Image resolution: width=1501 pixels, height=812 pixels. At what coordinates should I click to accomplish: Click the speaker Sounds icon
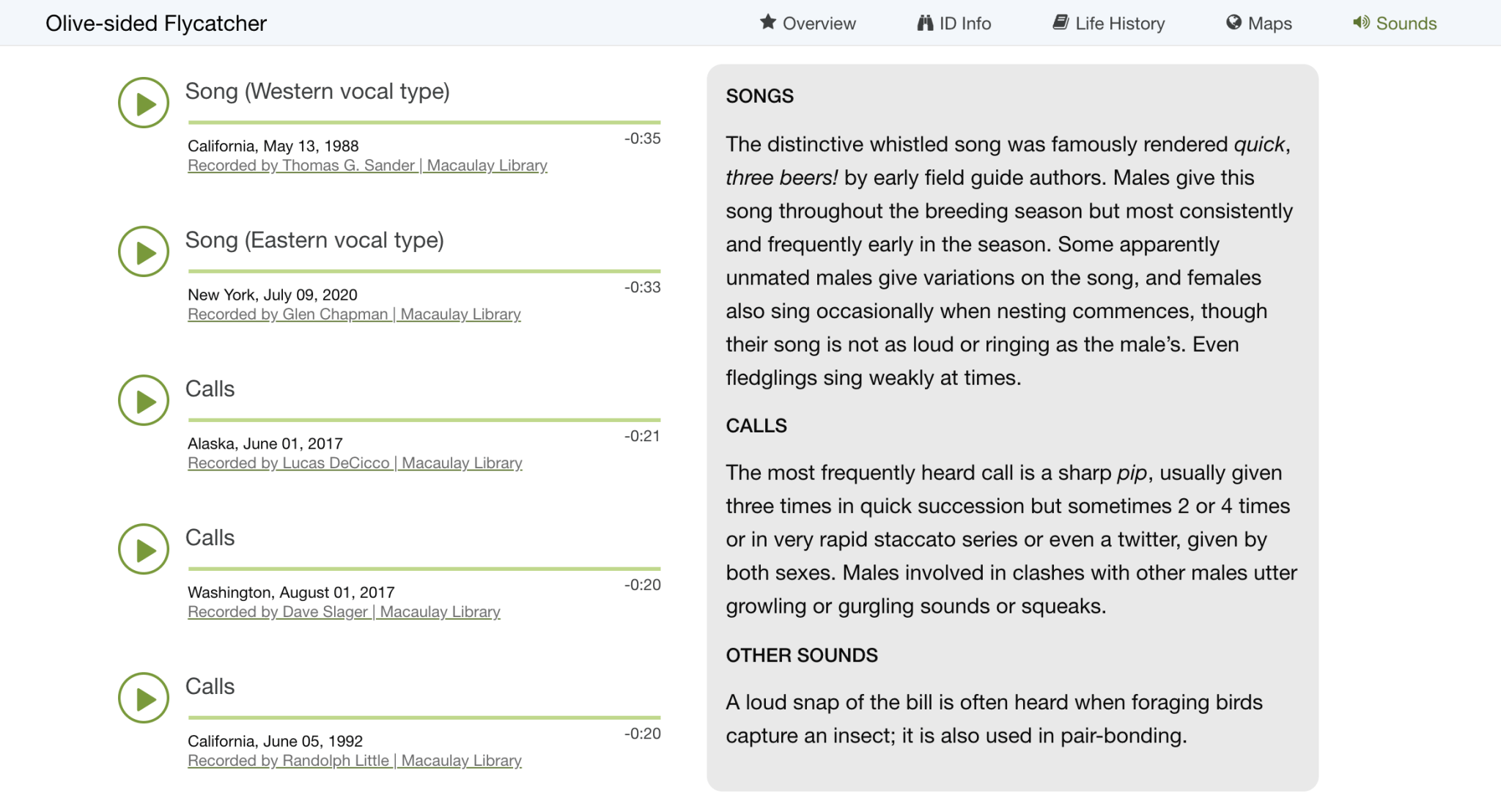(x=1361, y=23)
